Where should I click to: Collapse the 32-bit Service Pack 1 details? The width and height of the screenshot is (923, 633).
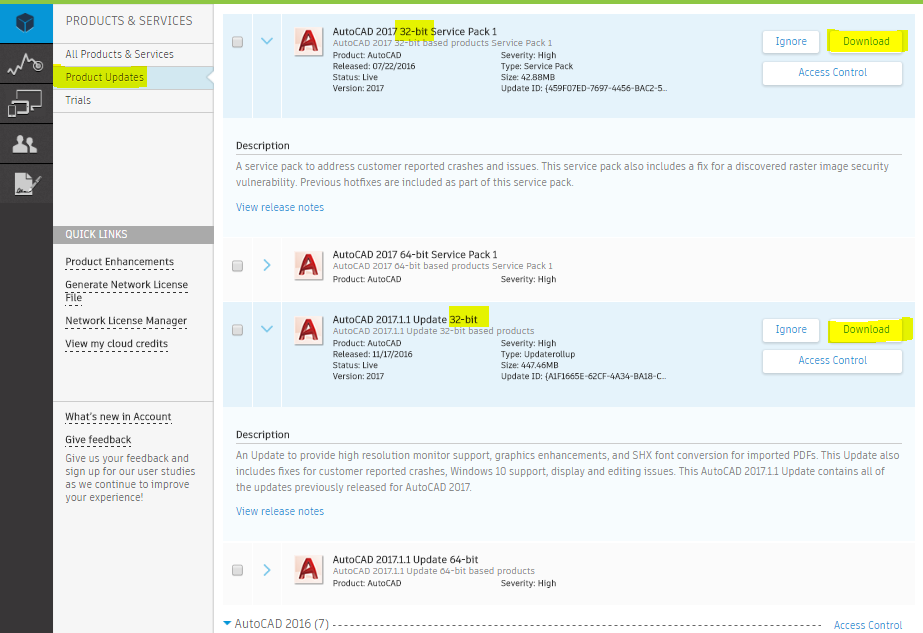267,41
